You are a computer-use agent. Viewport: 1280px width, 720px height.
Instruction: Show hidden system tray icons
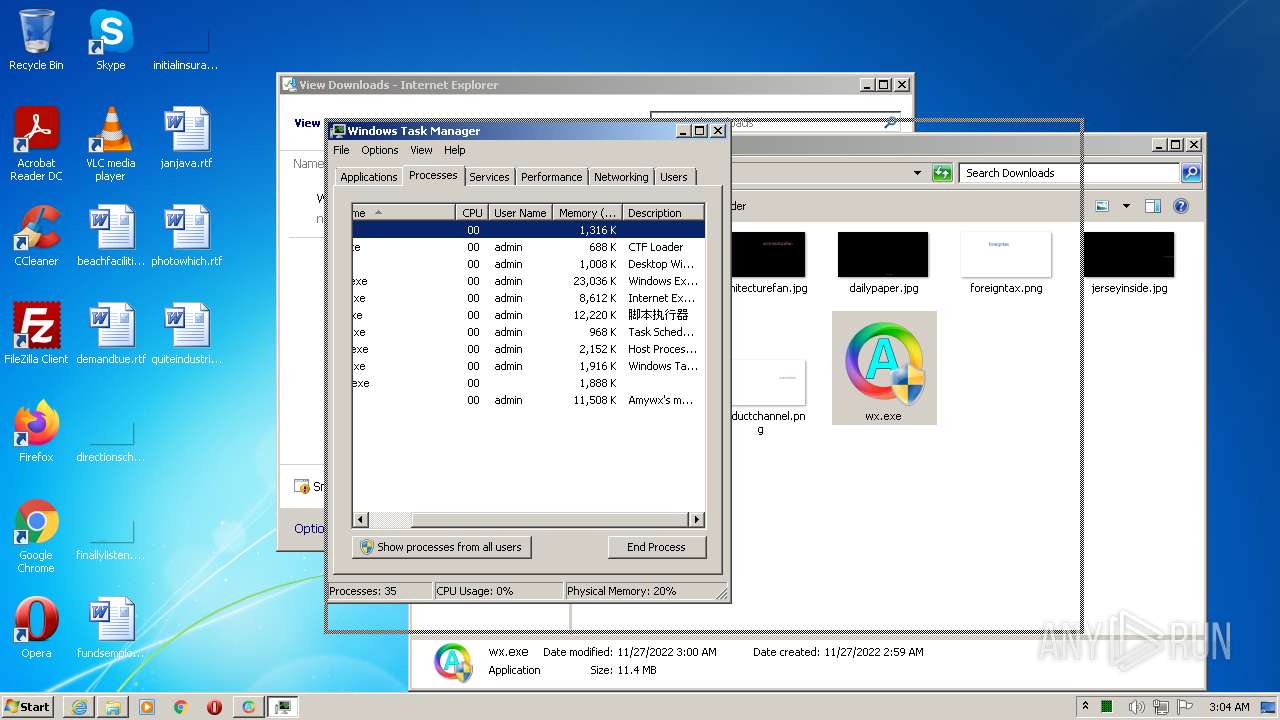click(1086, 706)
